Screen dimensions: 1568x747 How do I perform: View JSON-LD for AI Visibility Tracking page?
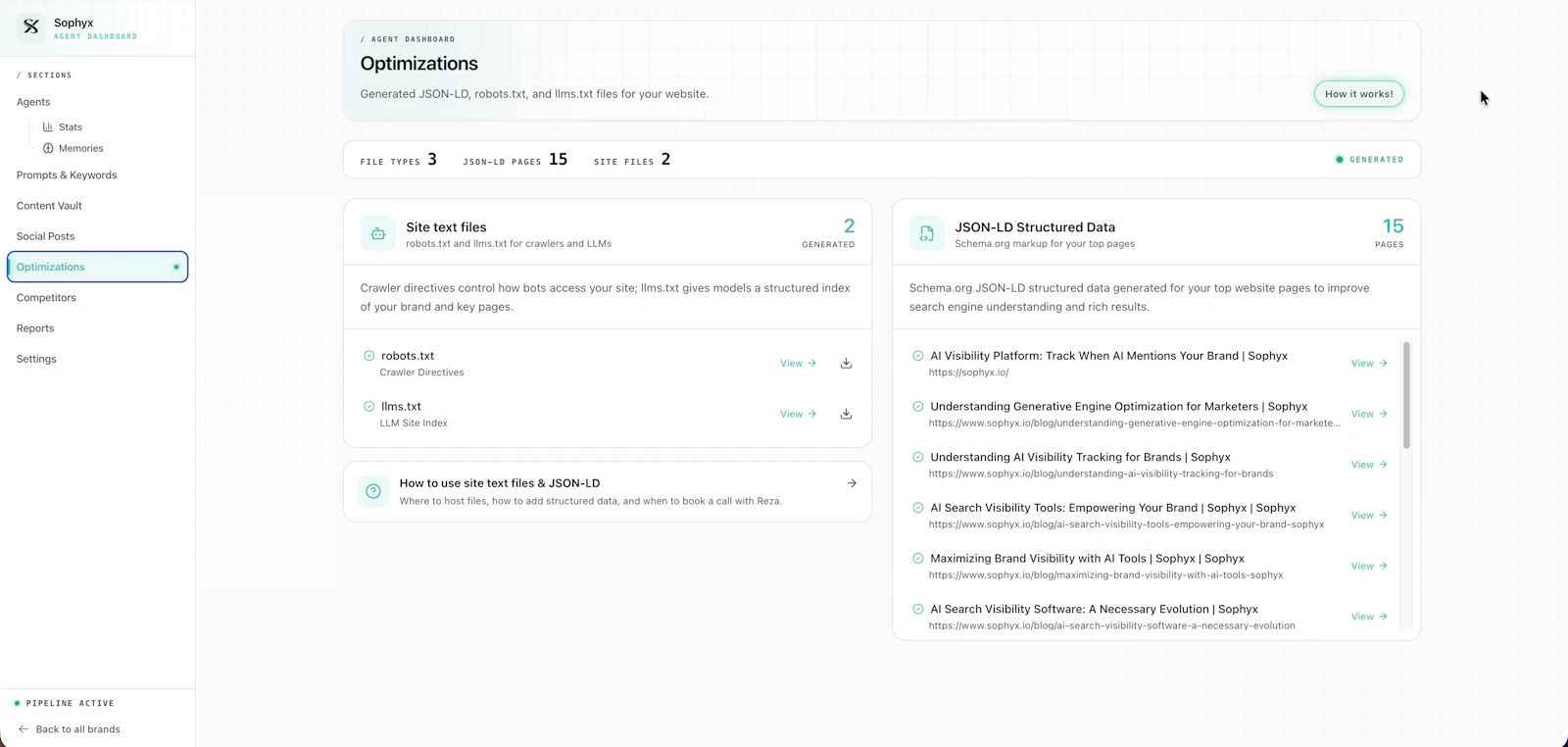click(1369, 465)
